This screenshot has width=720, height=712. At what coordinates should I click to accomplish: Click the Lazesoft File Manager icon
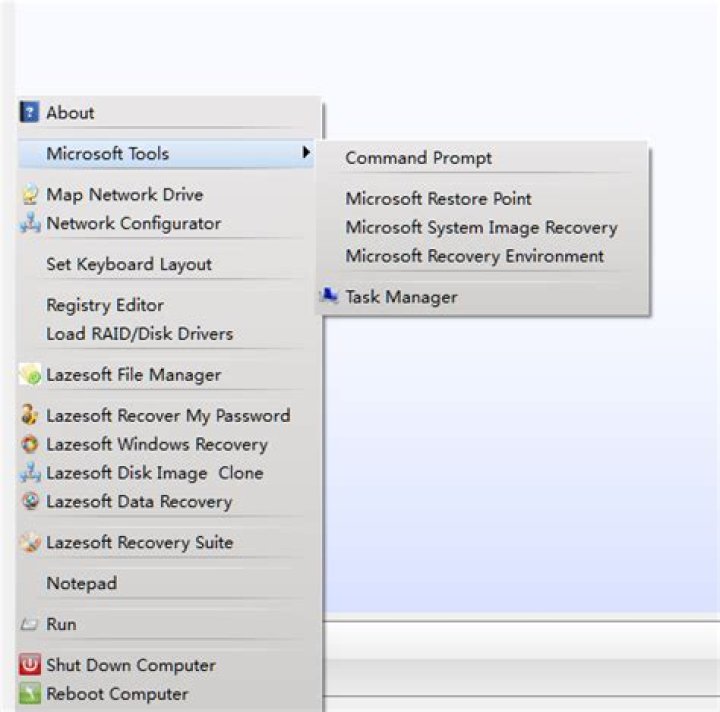(30, 375)
